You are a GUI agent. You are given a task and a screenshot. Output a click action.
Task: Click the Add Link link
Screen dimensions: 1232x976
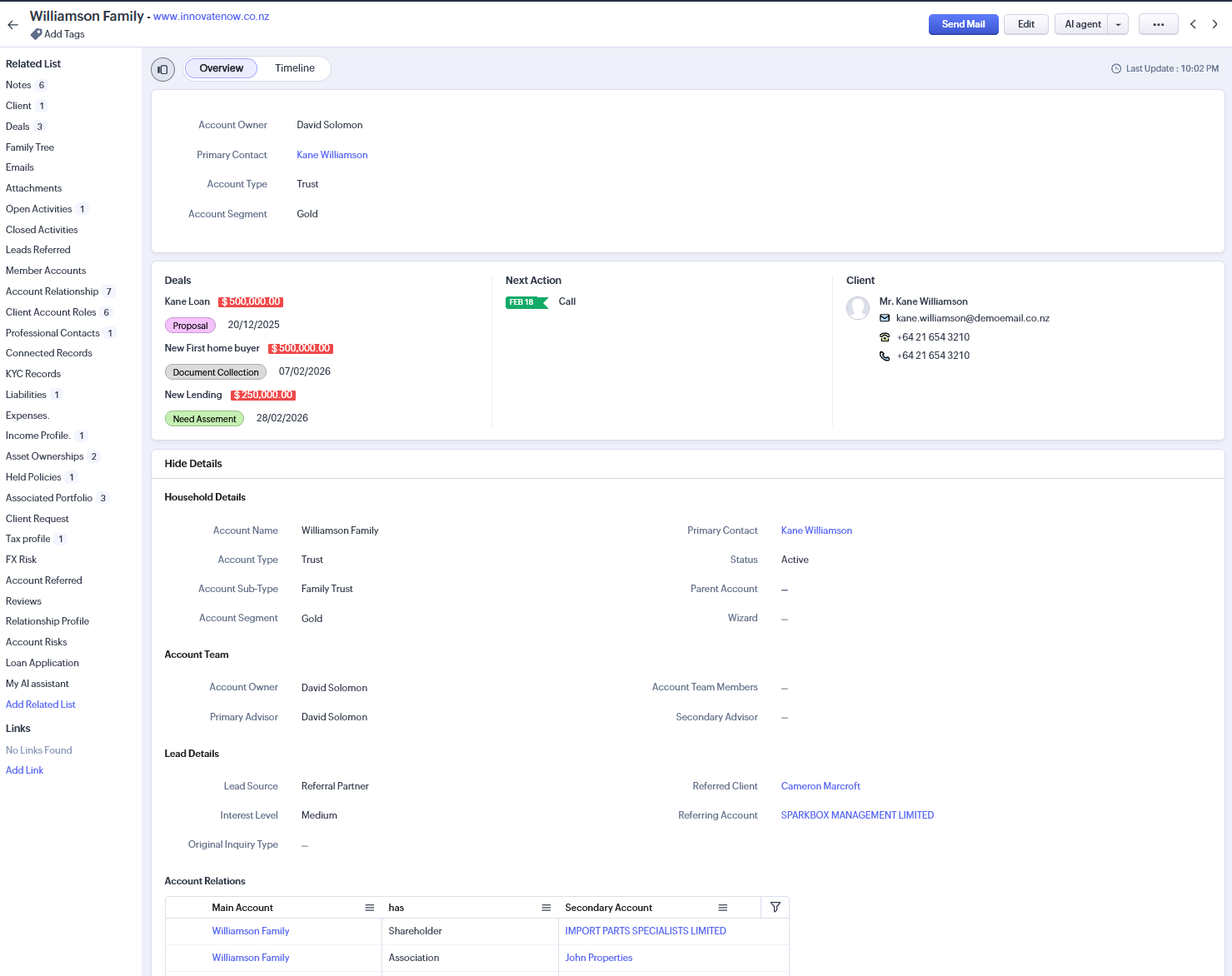tap(25, 770)
